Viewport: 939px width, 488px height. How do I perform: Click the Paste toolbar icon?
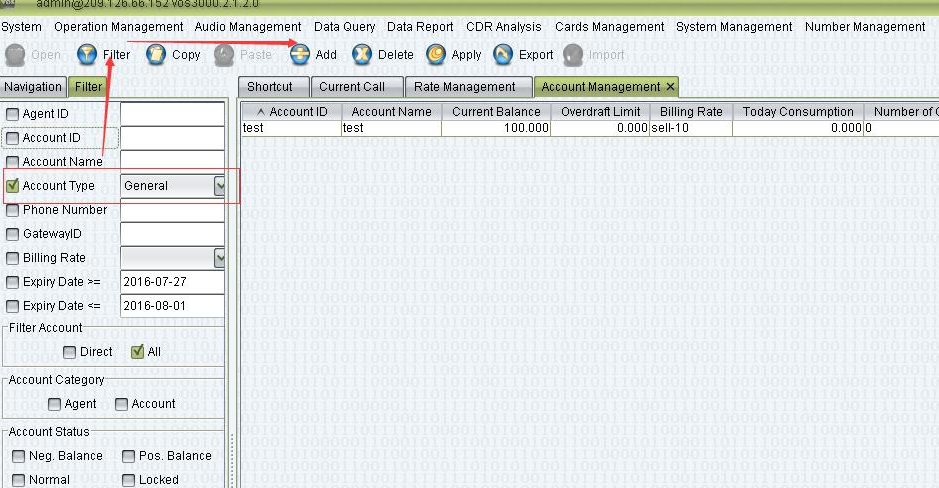[x=224, y=54]
